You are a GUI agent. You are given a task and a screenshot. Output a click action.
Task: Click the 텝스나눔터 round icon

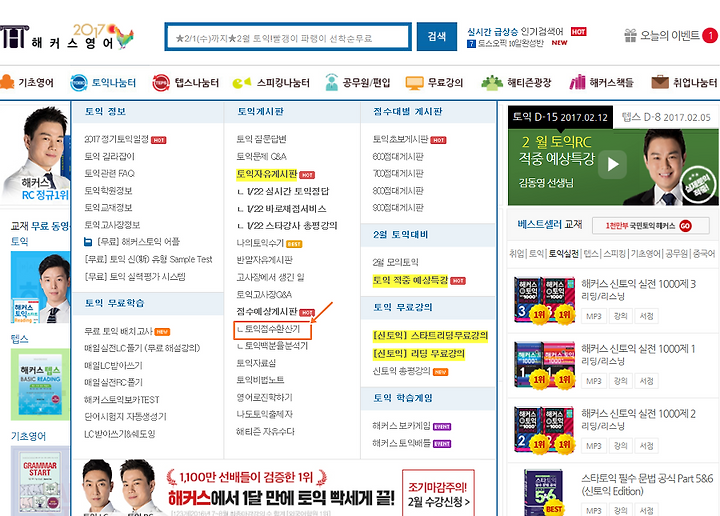tap(161, 83)
